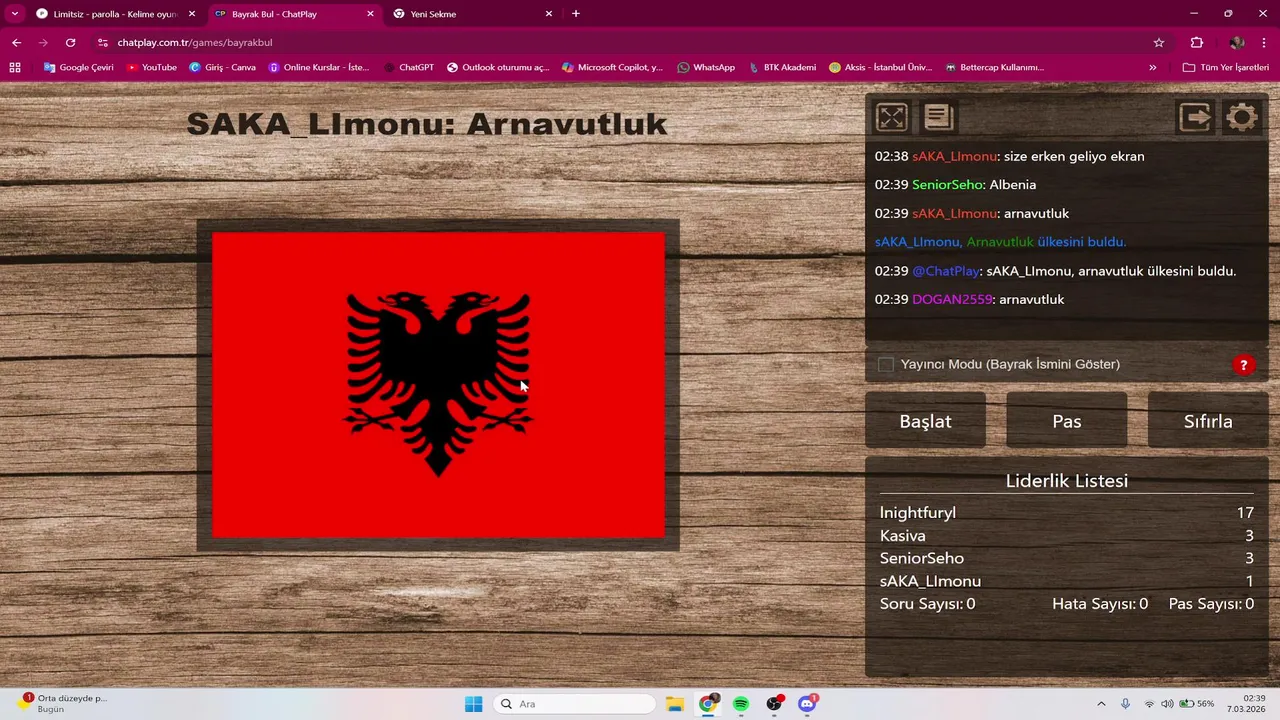The width and height of the screenshot is (1280, 720).
Task: Start the game with Başlat
Action: tap(925, 421)
